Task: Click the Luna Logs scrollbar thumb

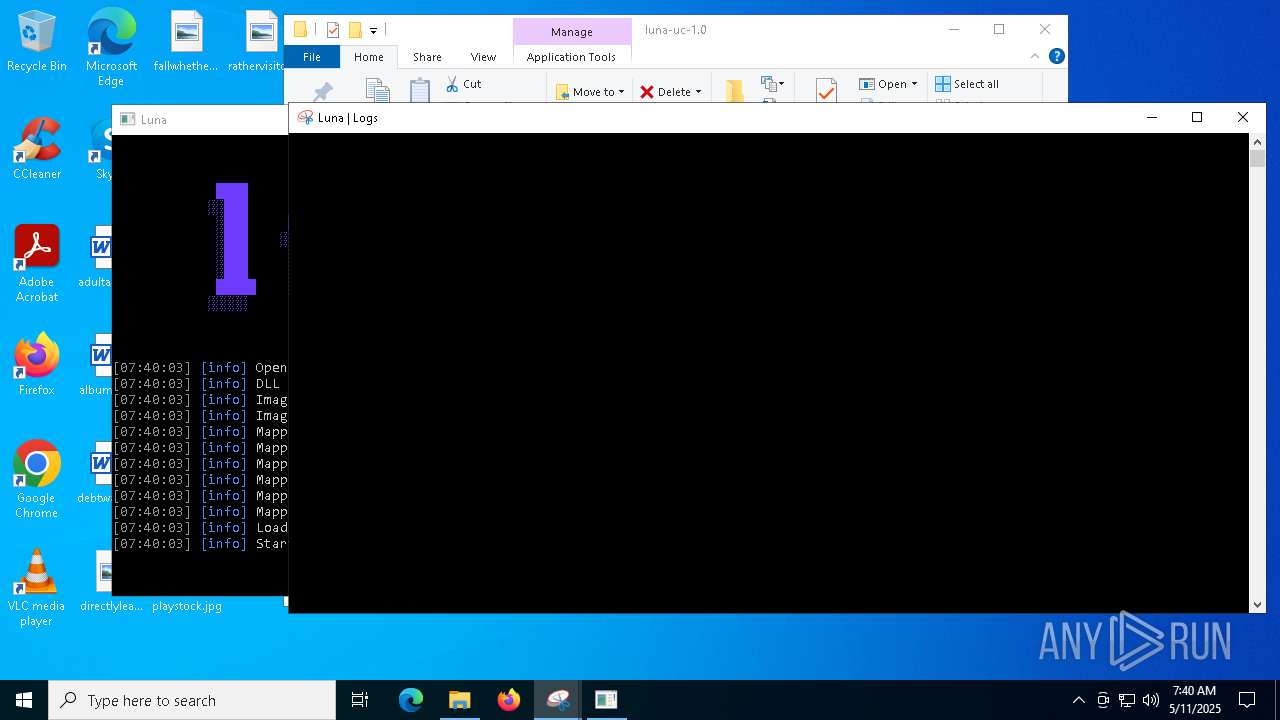Action: click(1258, 158)
